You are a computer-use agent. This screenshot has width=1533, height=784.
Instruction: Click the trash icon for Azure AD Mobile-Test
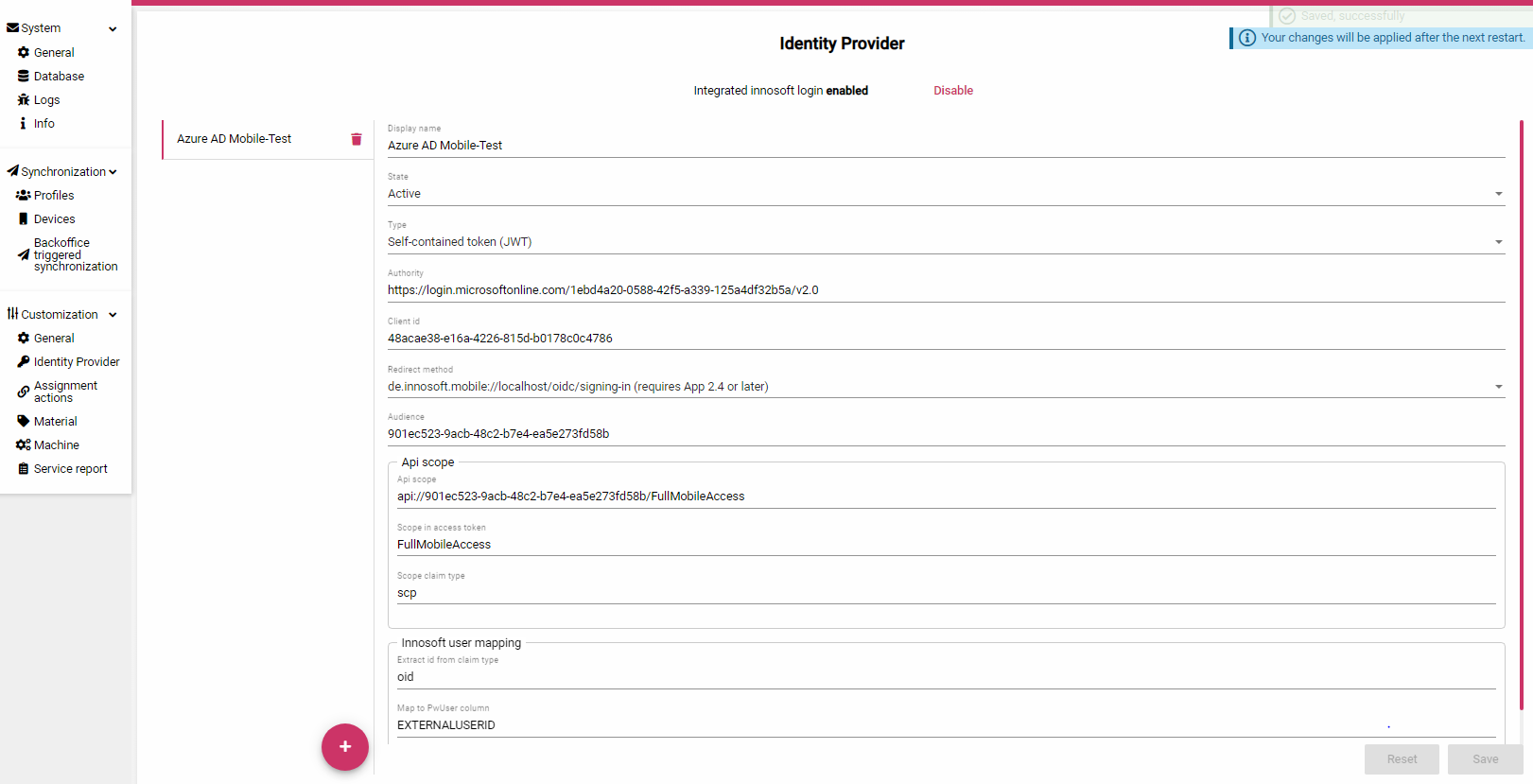point(357,139)
